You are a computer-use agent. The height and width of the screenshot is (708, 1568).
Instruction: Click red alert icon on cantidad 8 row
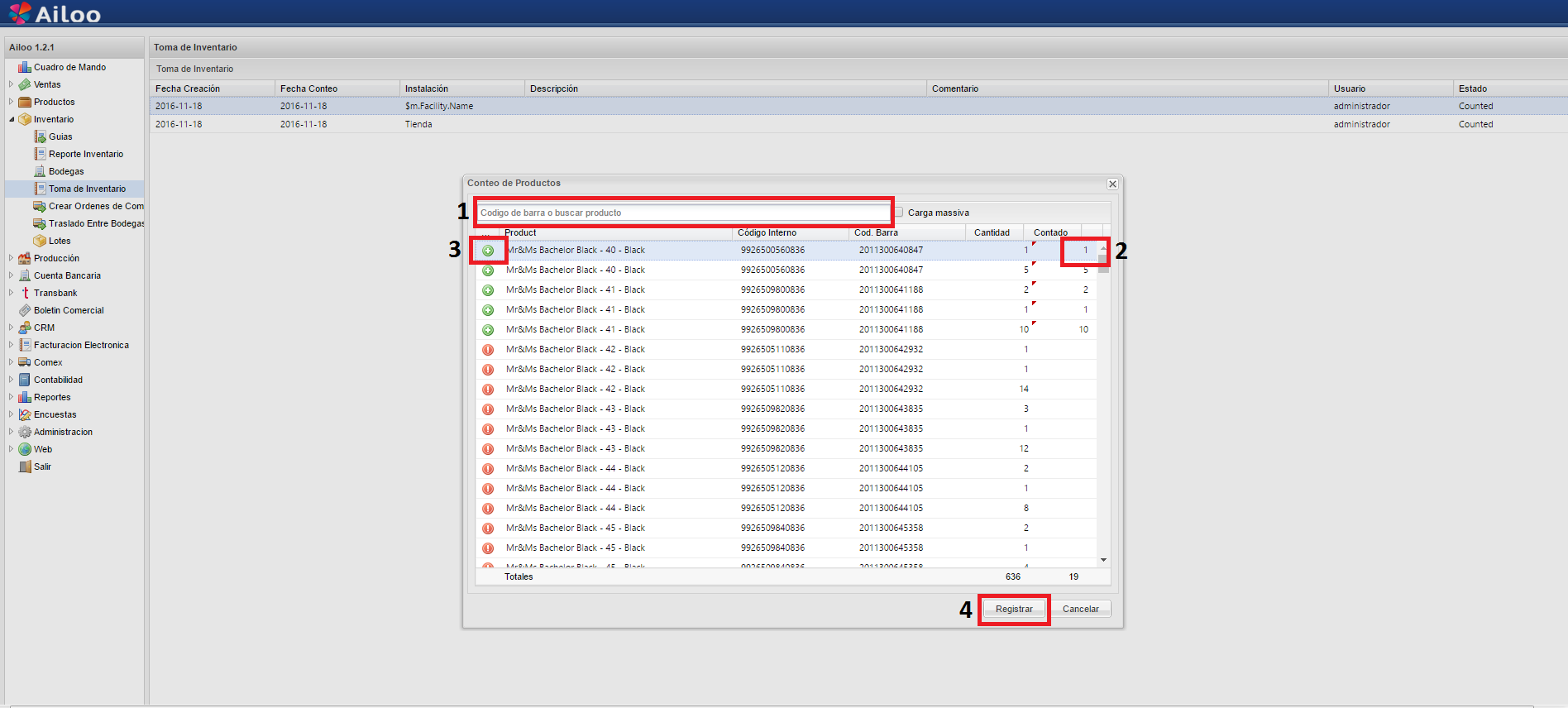coord(488,509)
